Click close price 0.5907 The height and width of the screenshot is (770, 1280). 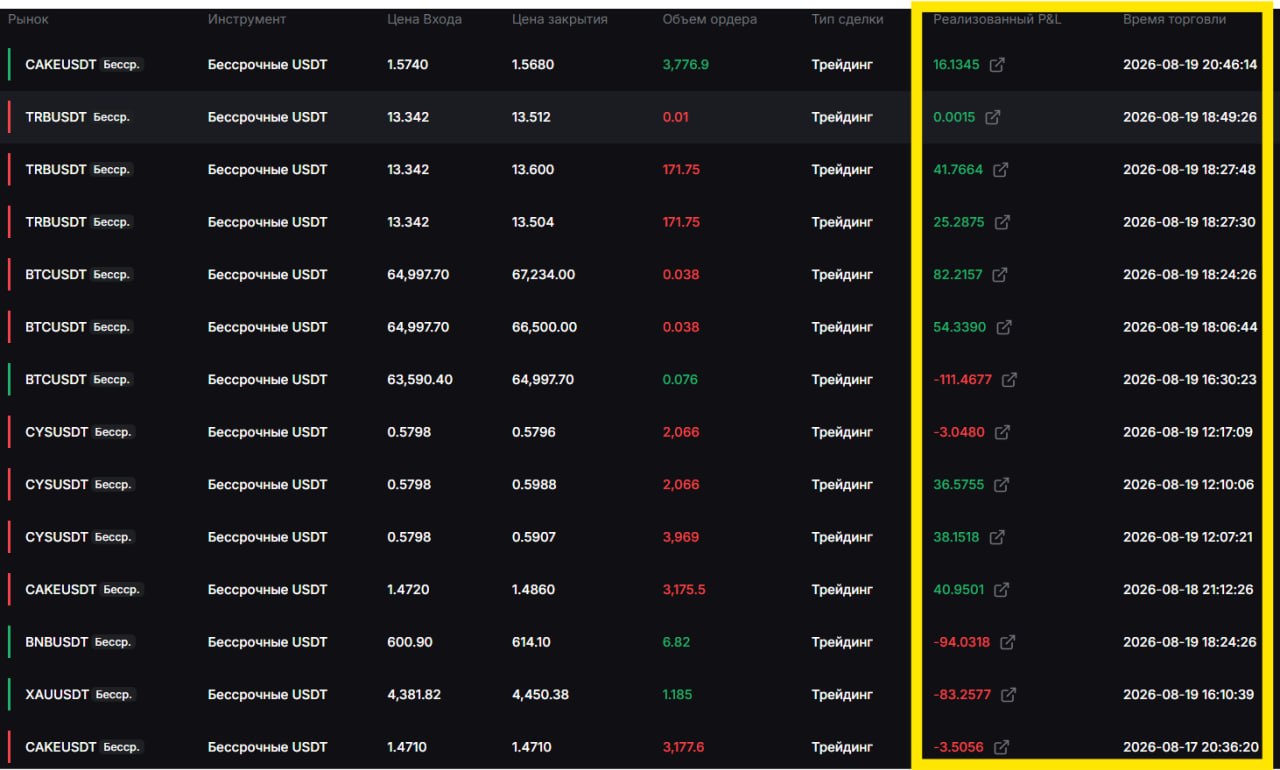534,537
